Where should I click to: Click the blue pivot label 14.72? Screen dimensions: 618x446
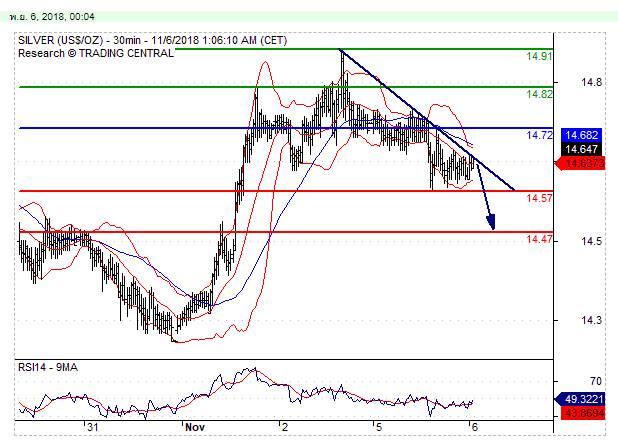click(x=539, y=135)
